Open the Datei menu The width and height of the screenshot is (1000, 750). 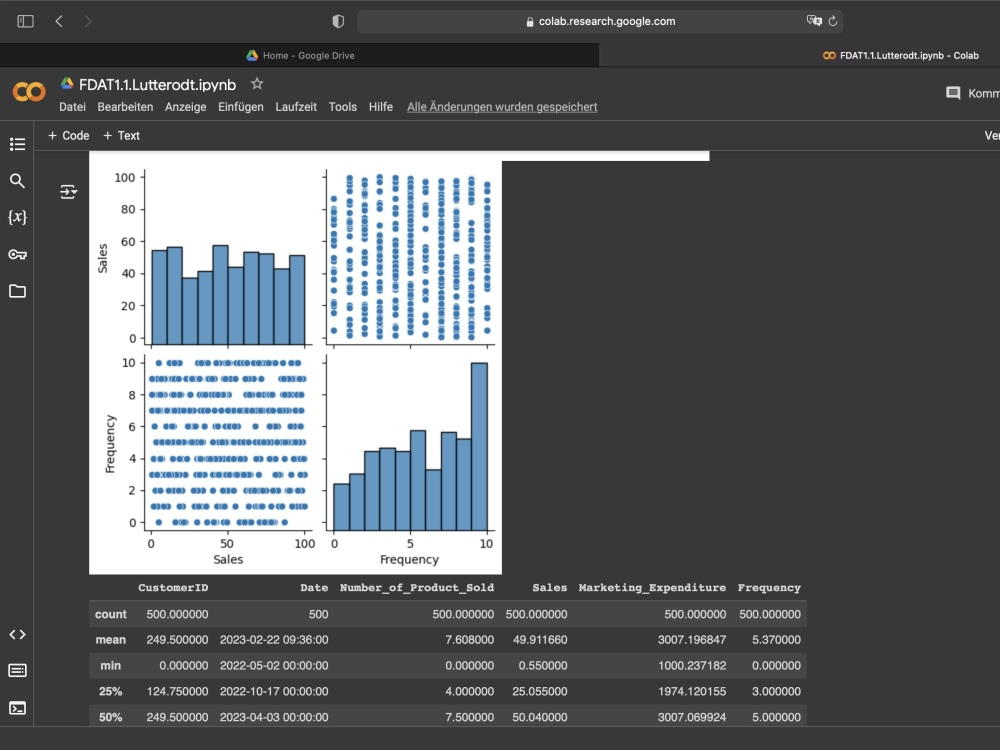(72, 107)
